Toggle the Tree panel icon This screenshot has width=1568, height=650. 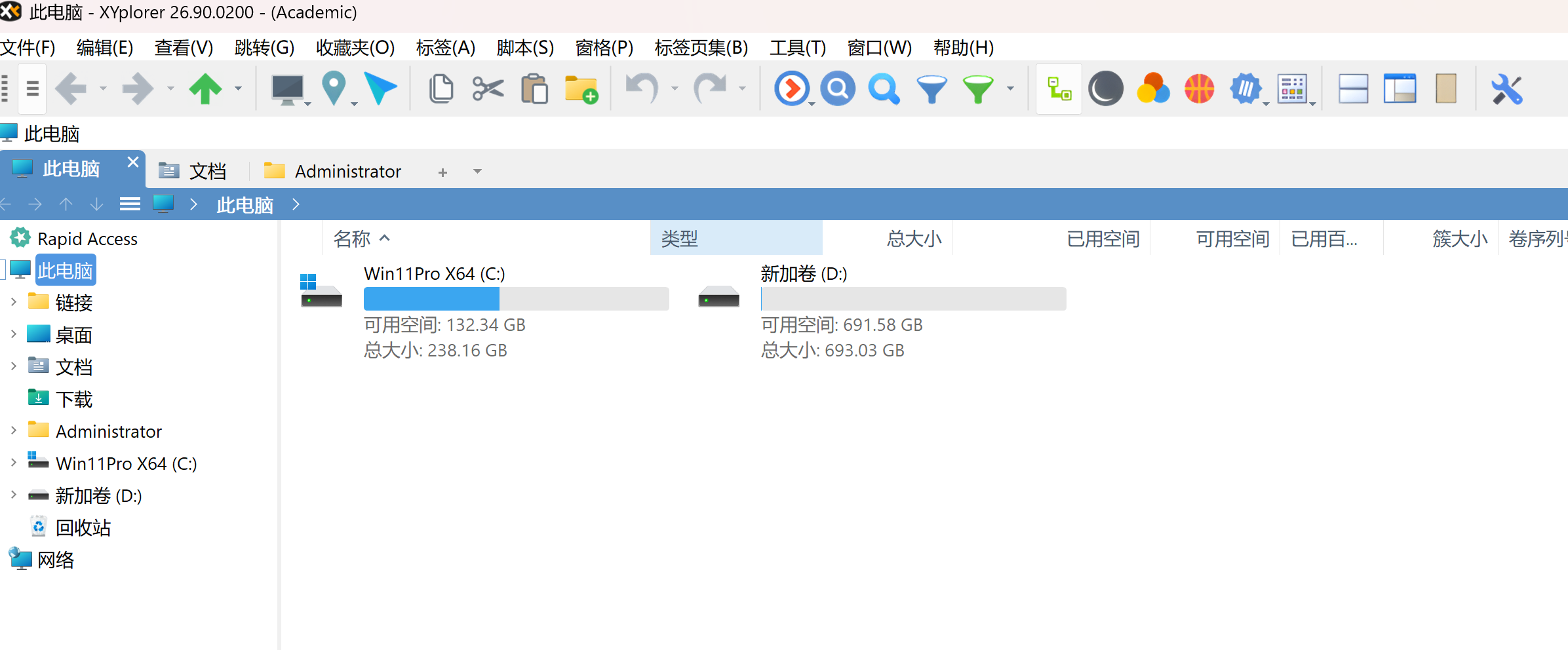click(1059, 88)
